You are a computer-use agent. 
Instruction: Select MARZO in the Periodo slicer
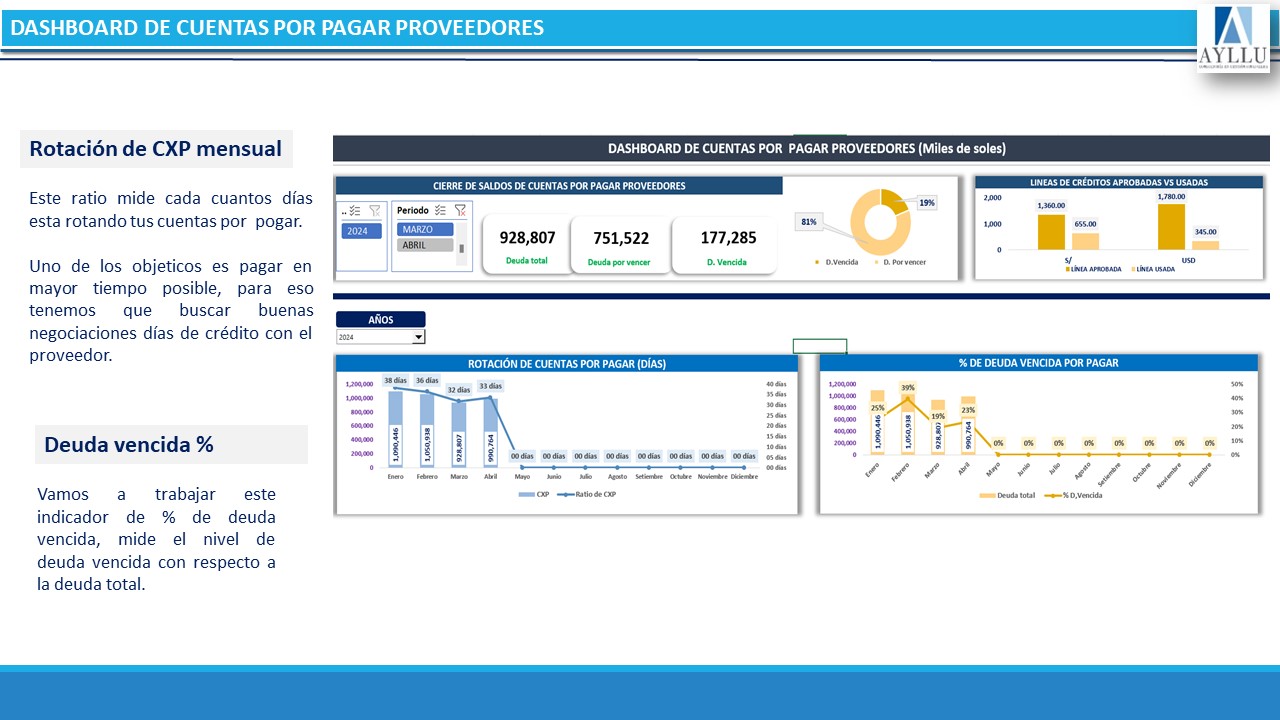tap(426, 229)
